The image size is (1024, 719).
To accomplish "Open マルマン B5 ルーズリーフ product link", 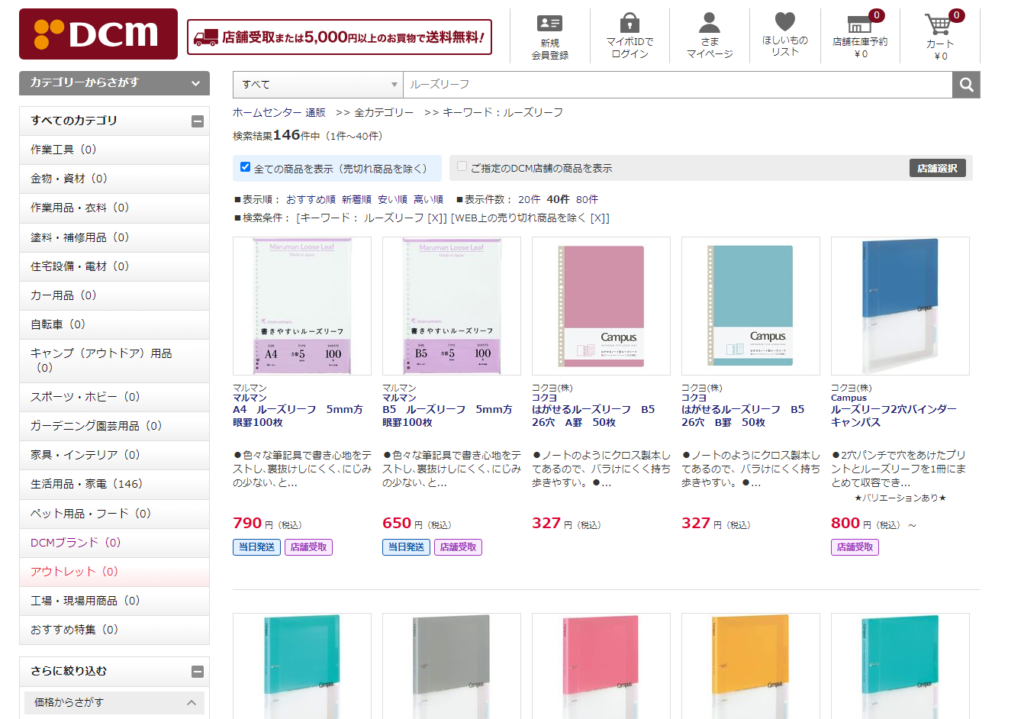I will coord(448,416).
